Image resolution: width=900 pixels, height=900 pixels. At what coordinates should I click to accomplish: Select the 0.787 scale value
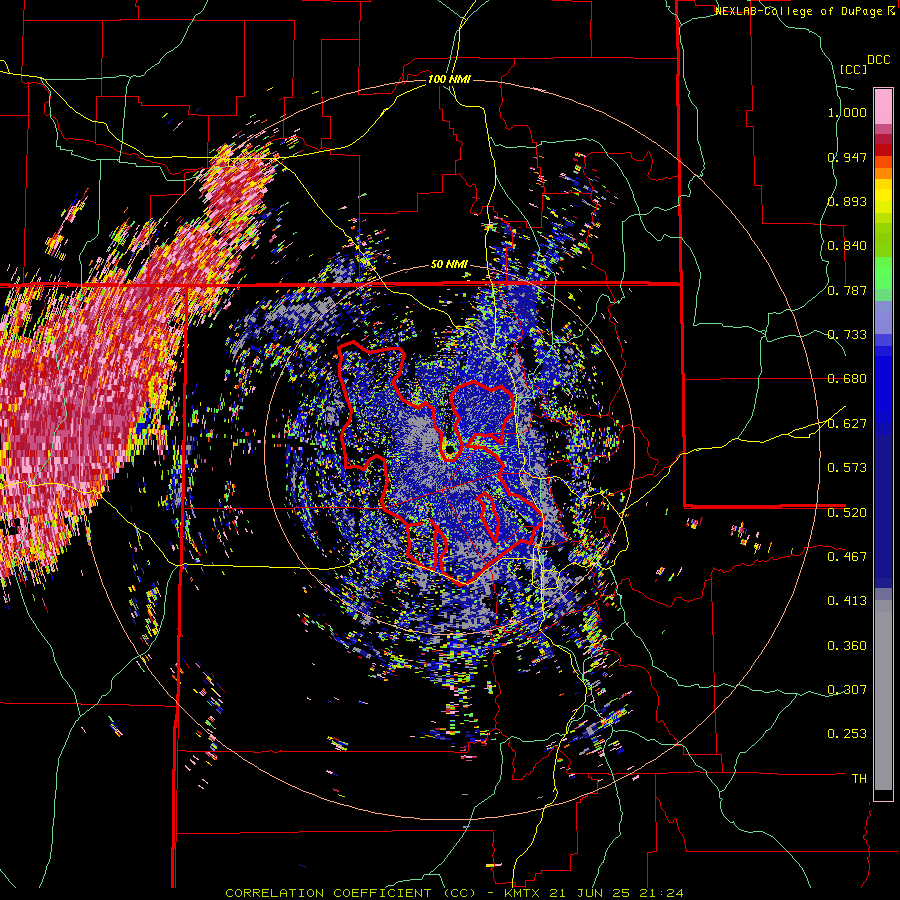click(847, 290)
